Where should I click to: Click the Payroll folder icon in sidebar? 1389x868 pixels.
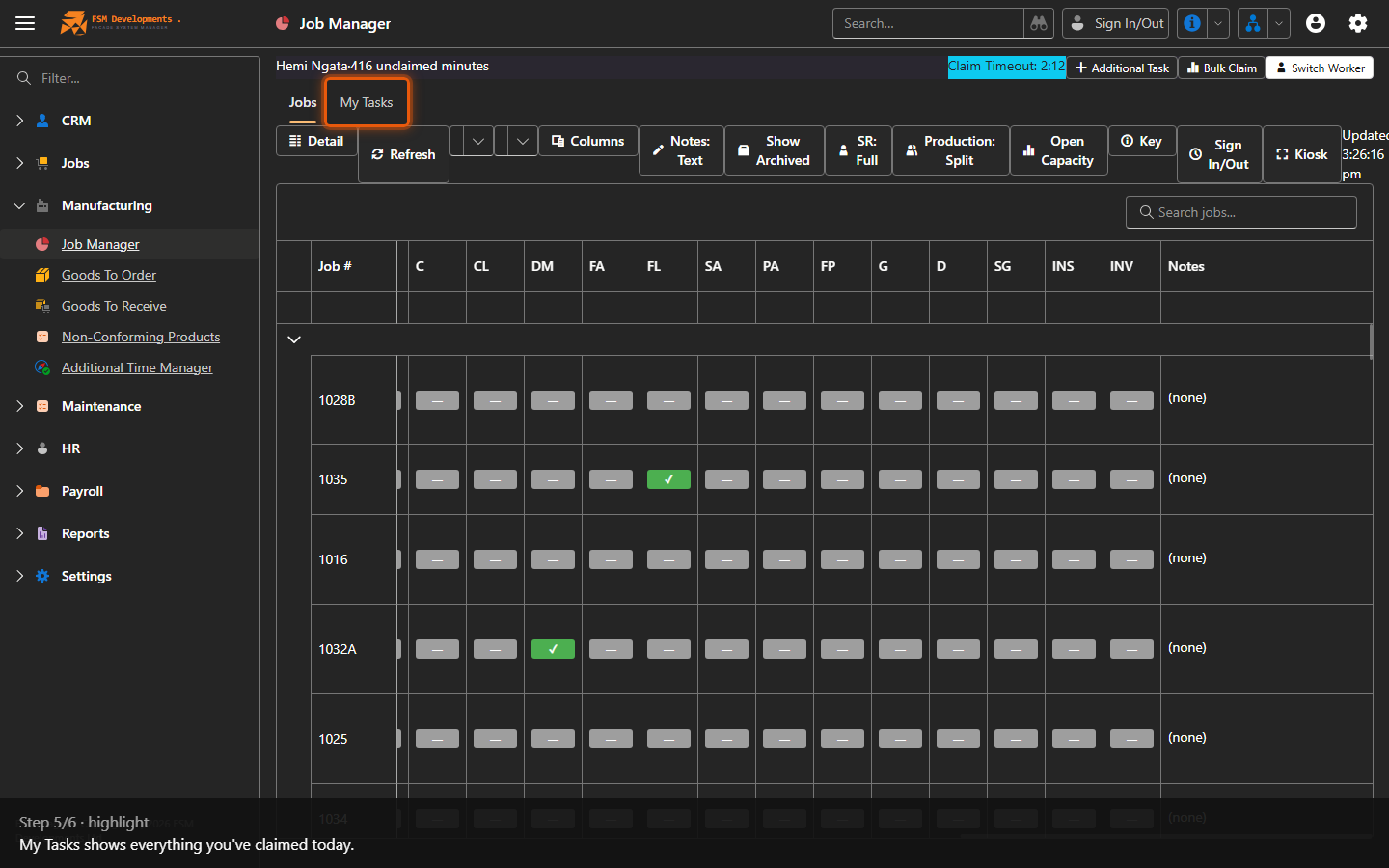coord(42,491)
